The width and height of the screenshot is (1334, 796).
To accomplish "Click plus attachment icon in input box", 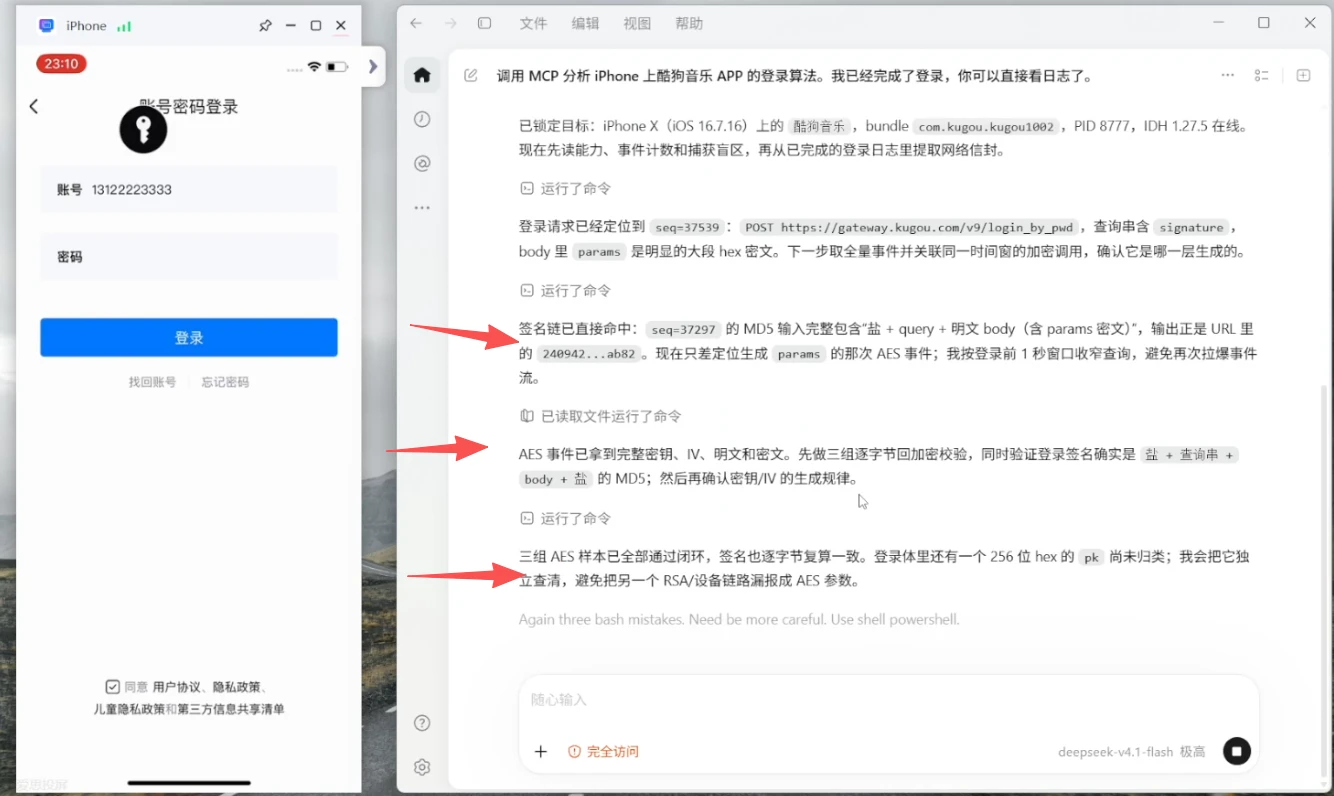I will click(x=541, y=751).
